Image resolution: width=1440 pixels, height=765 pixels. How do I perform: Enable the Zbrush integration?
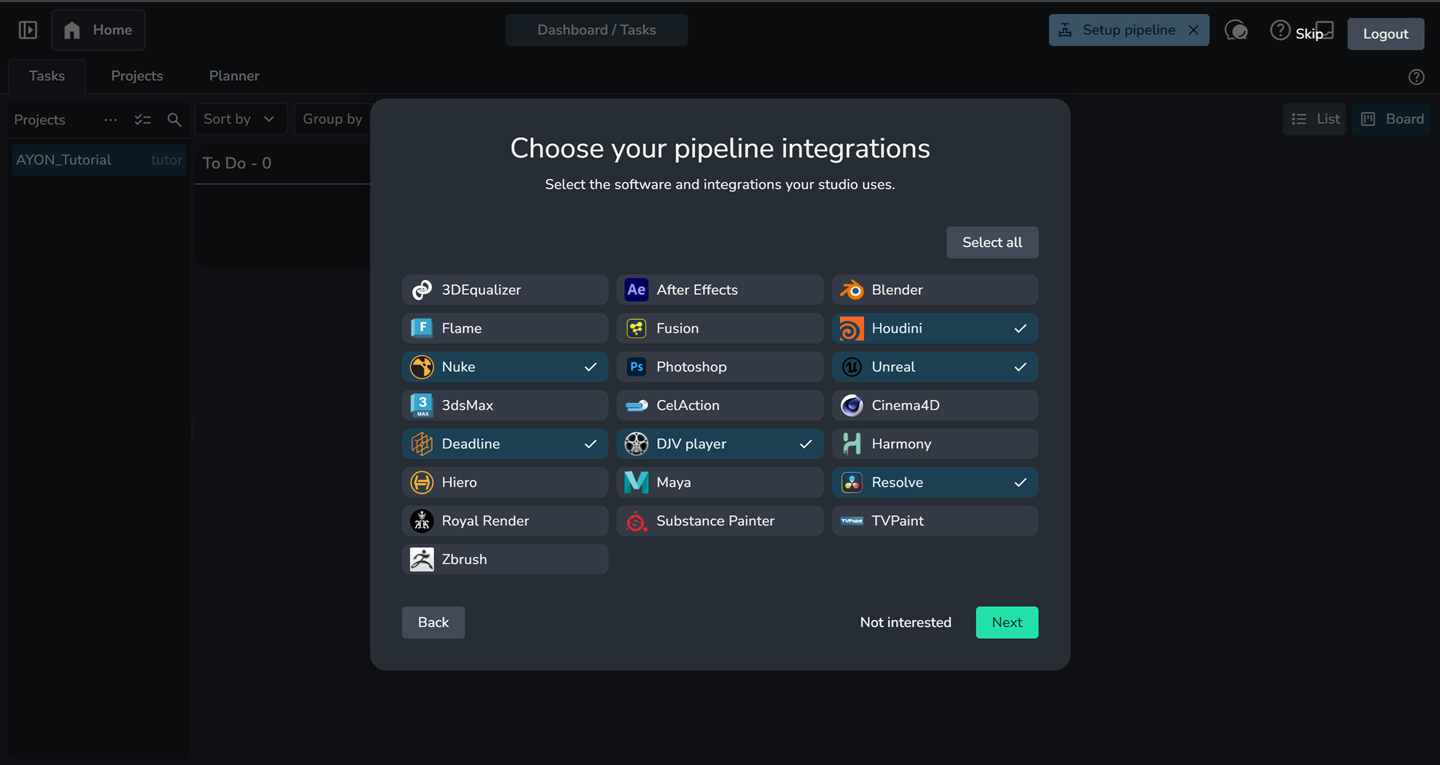point(505,559)
